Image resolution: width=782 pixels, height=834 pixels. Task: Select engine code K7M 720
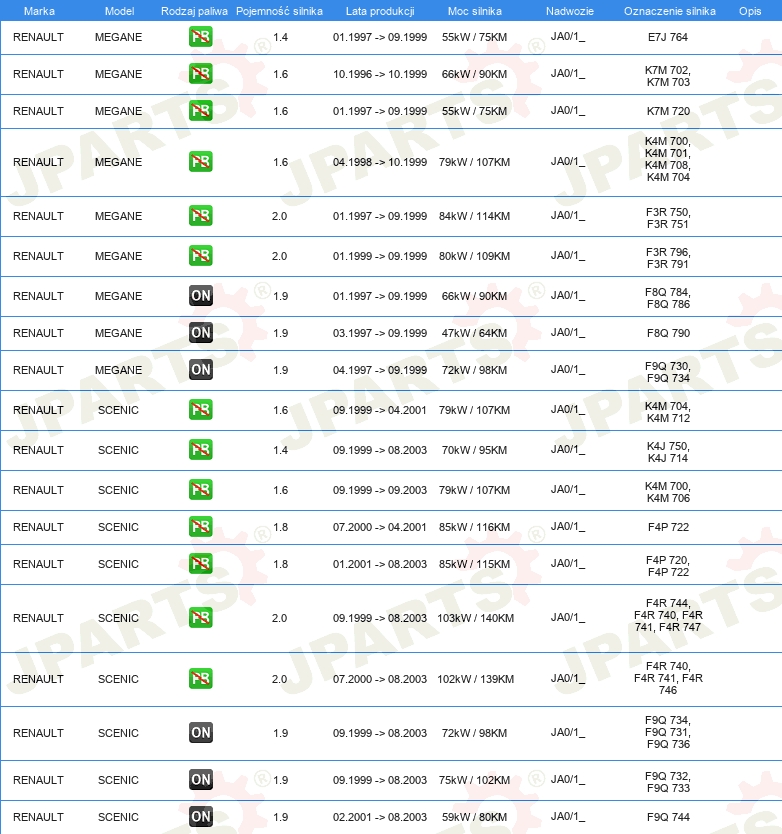click(668, 111)
